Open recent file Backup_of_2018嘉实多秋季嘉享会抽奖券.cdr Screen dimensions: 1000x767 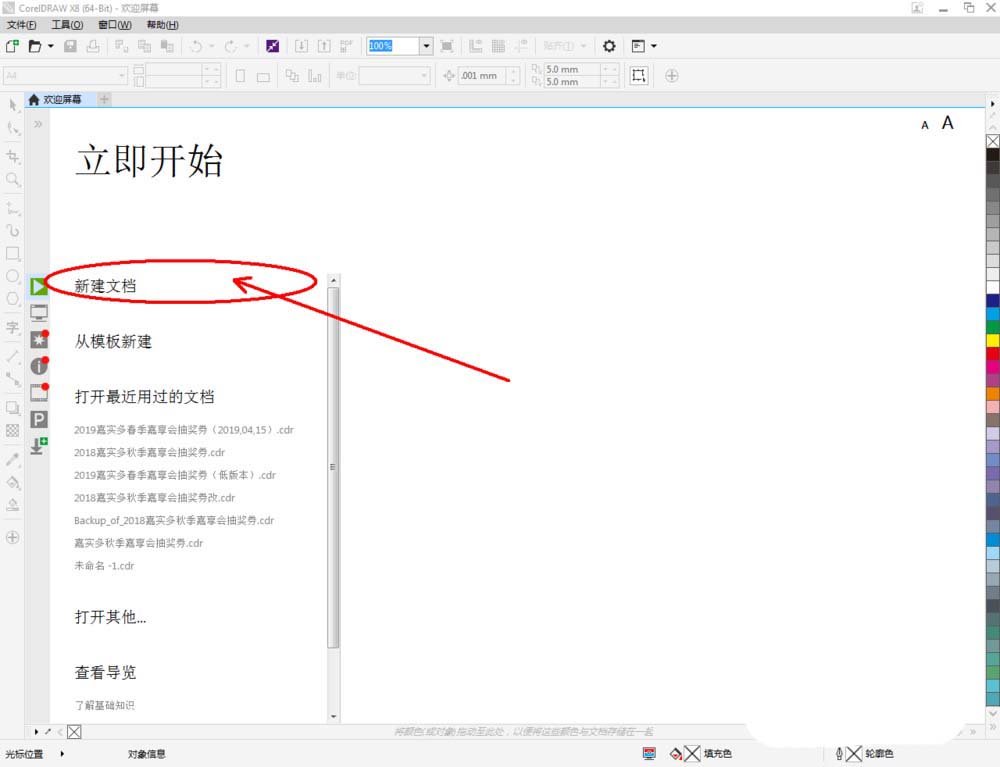tap(173, 520)
